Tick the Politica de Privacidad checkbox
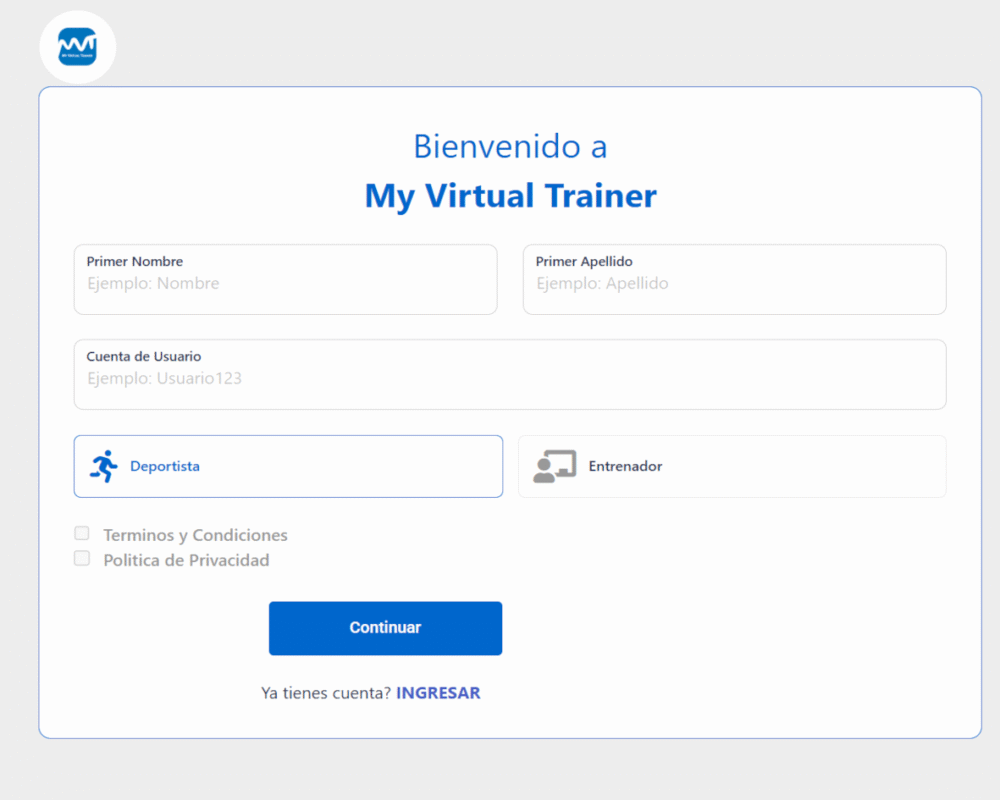 [x=82, y=559]
